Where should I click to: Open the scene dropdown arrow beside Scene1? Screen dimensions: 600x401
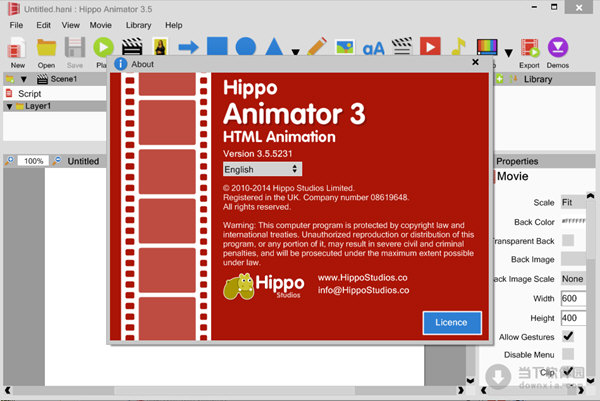tap(24, 80)
